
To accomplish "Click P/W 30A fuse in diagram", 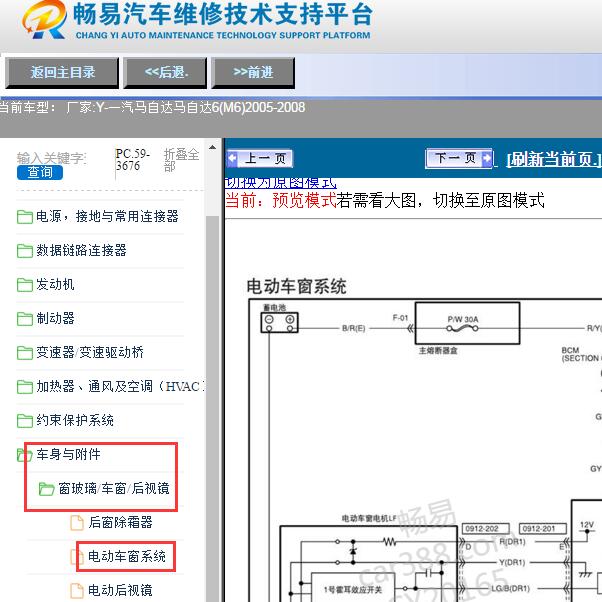I will 463,324.
